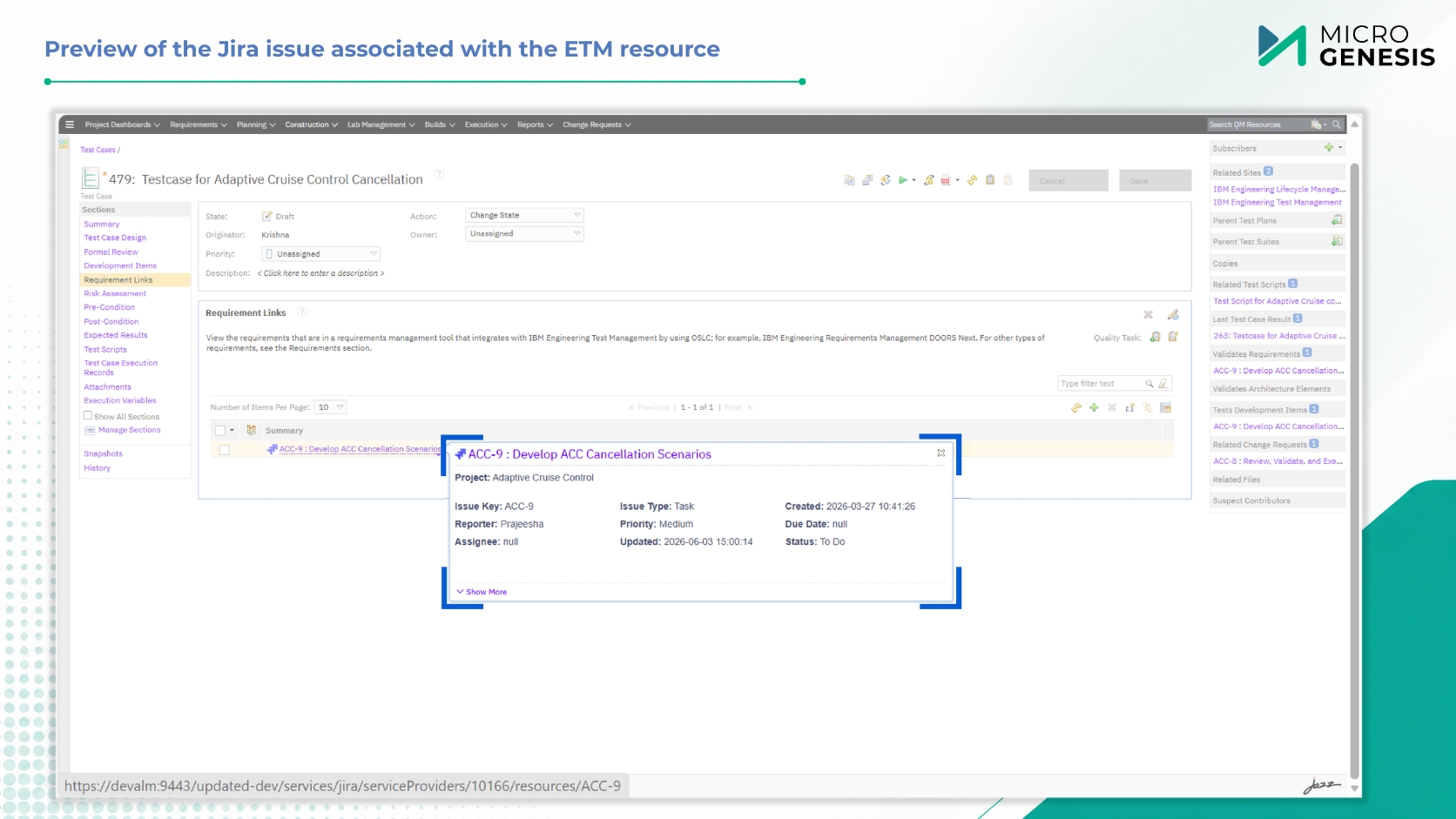Select Risk Assessment section
Viewport: 1456px width, 819px height.
tap(115, 293)
